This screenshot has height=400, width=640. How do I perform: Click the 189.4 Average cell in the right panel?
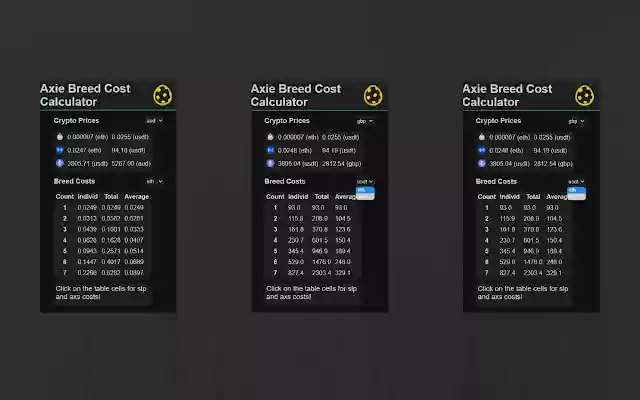554,251
